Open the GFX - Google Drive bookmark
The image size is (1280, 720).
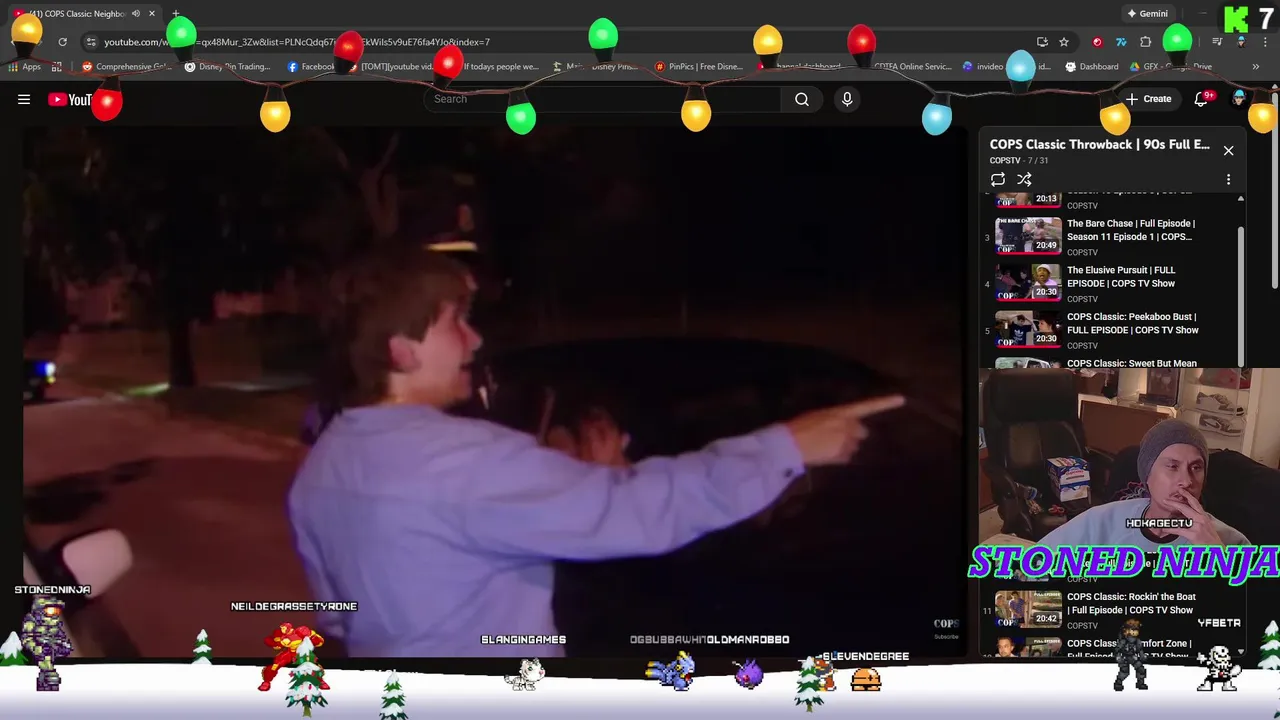[x=1171, y=67]
